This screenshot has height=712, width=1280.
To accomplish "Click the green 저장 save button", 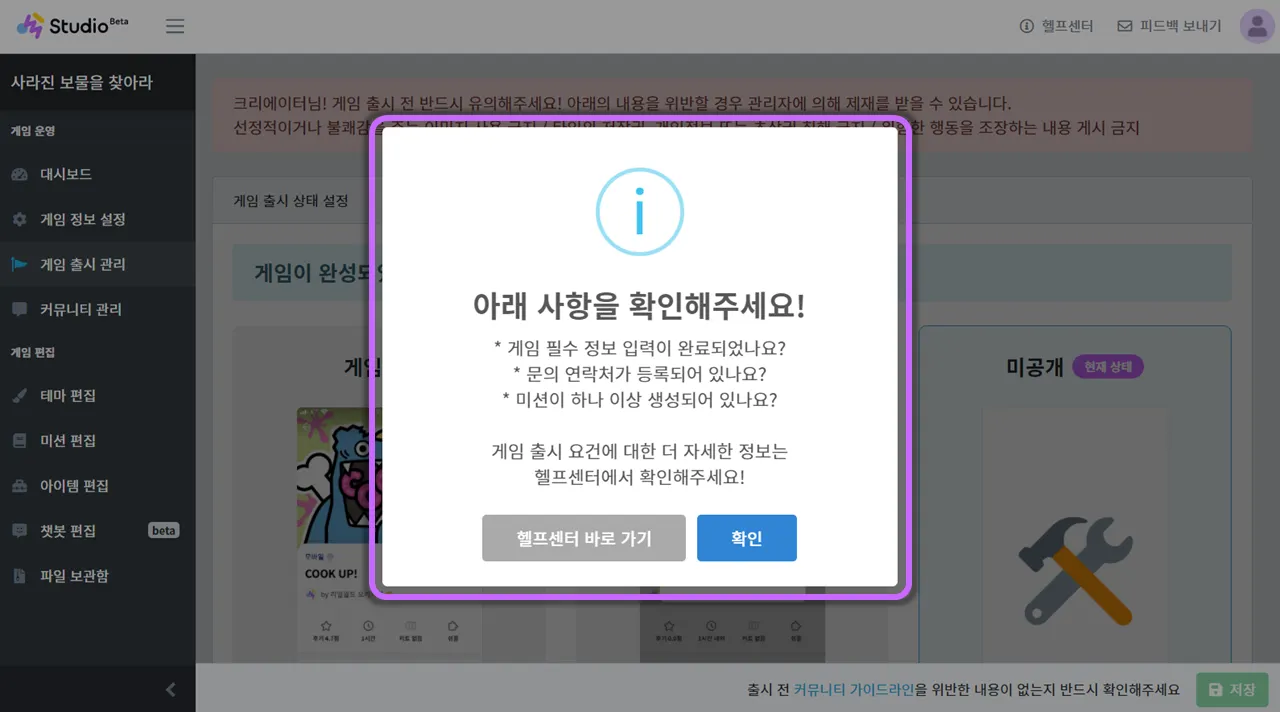I will tap(1232, 690).
